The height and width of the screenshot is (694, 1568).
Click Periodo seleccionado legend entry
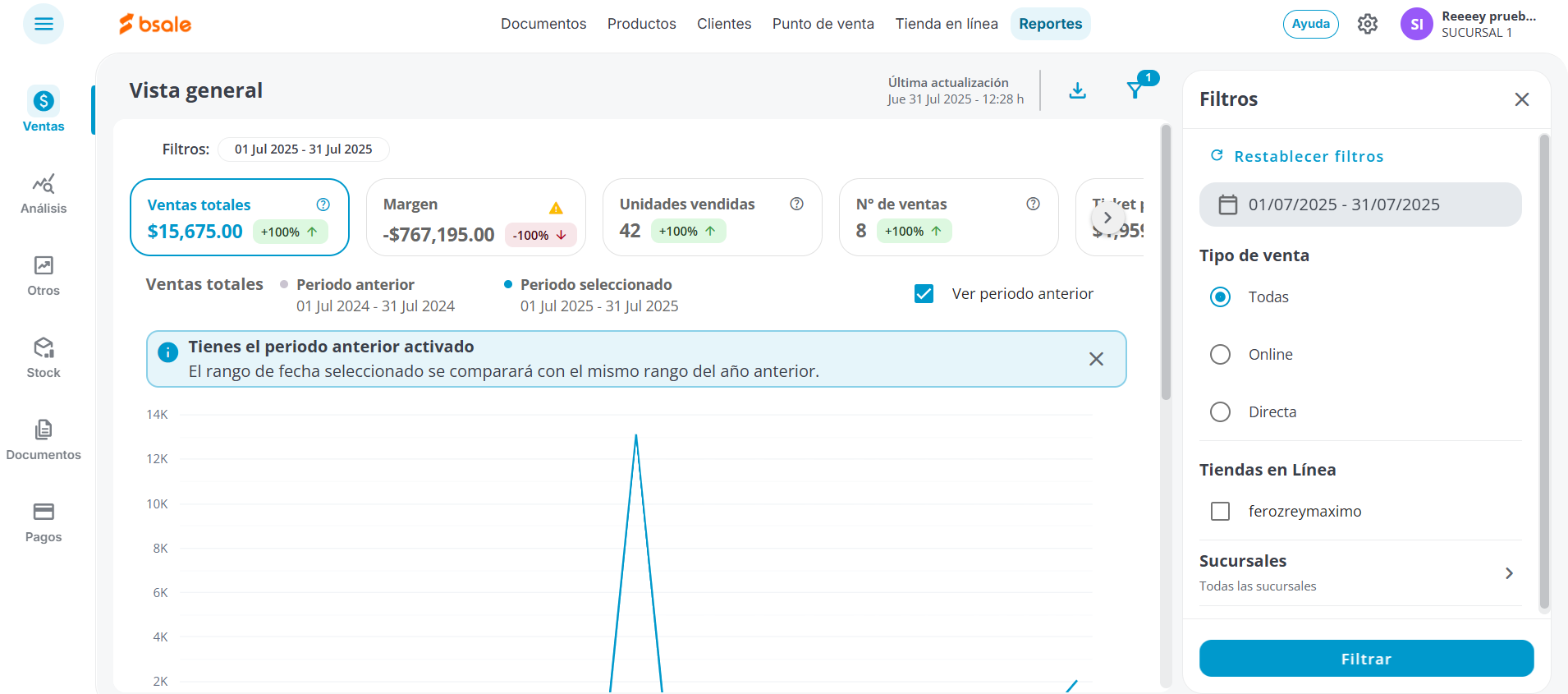pyautogui.click(x=591, y=295)
